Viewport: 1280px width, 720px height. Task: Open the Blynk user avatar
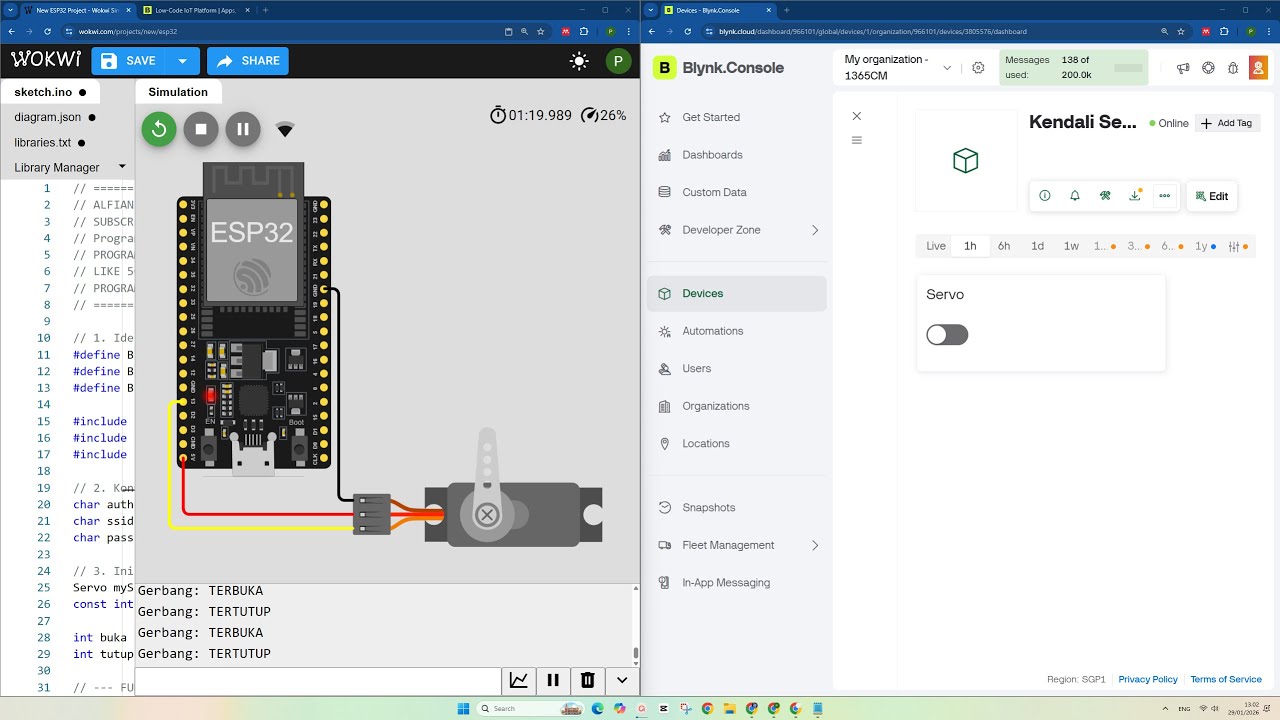coord(1258,68)
